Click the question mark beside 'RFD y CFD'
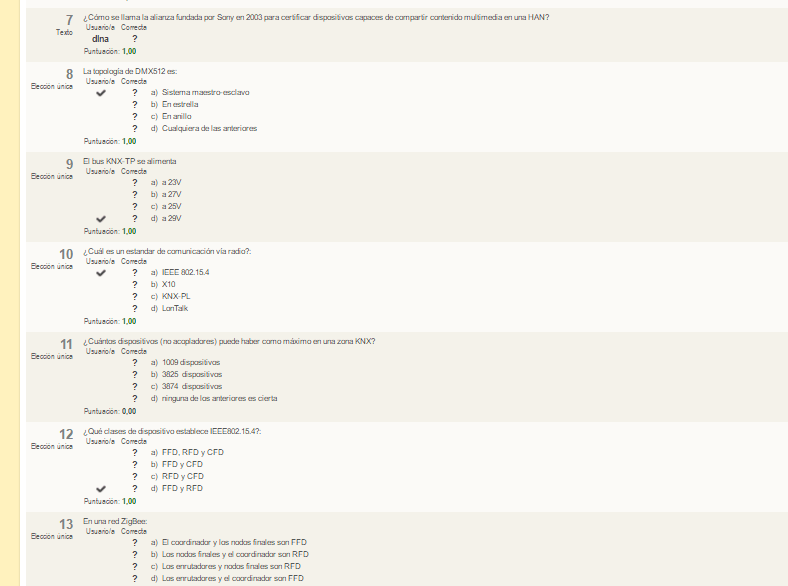This screenshot has width=788, height=586. tap(135, 476)
